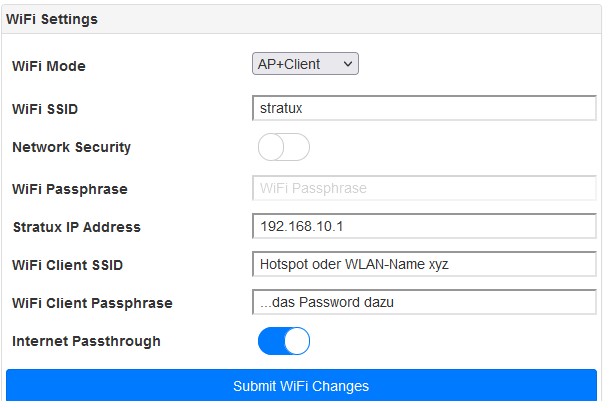Click the Internet Passthrough label text
612x408 pixels.
point(86,341)
